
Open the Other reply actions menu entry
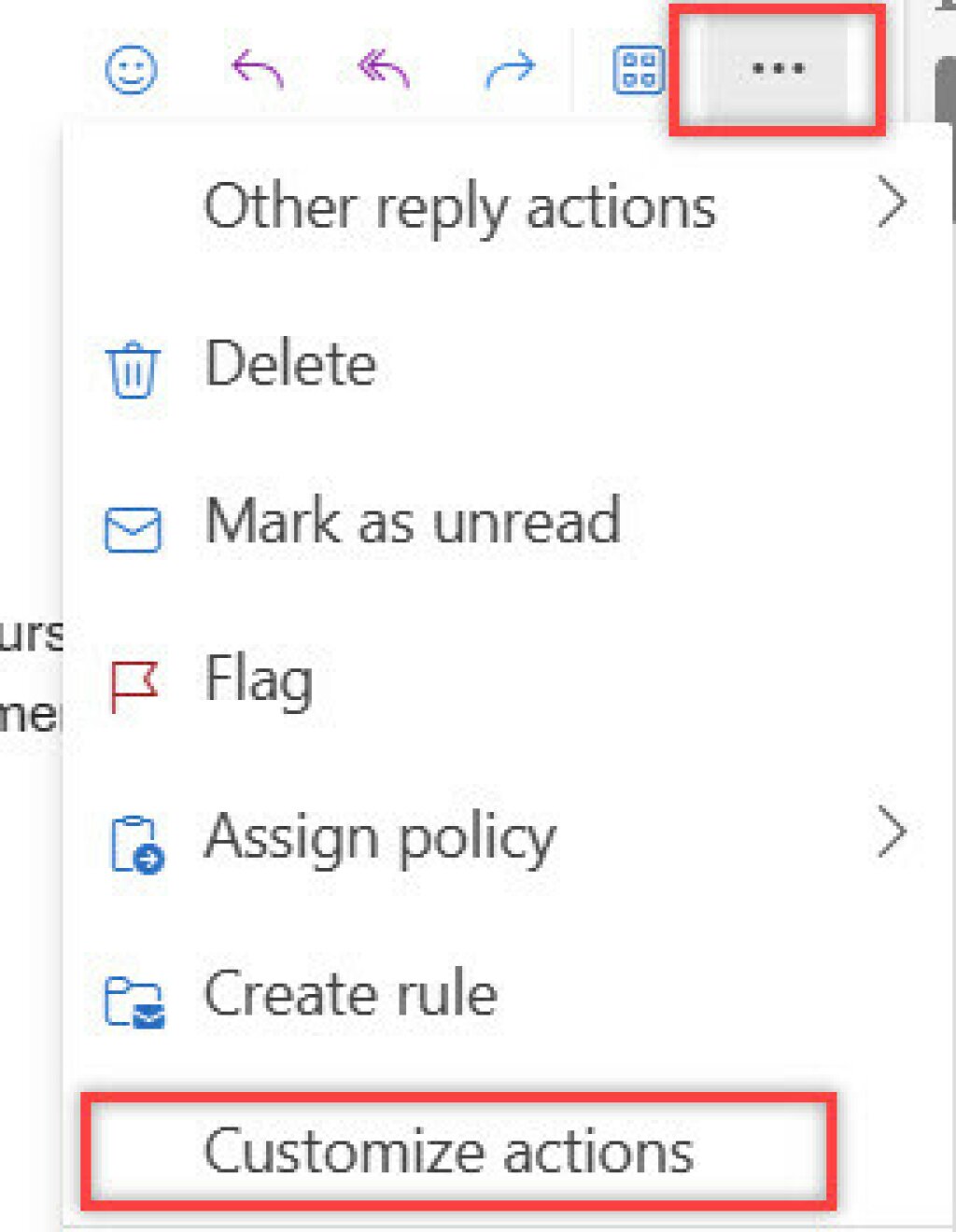459,206
